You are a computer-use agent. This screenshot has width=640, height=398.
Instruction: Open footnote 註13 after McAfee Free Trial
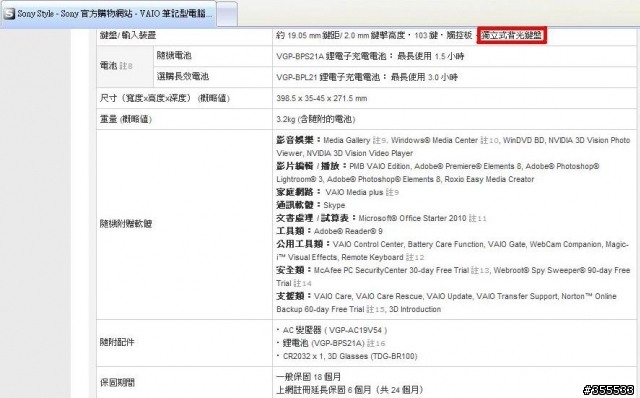point(480,271)
